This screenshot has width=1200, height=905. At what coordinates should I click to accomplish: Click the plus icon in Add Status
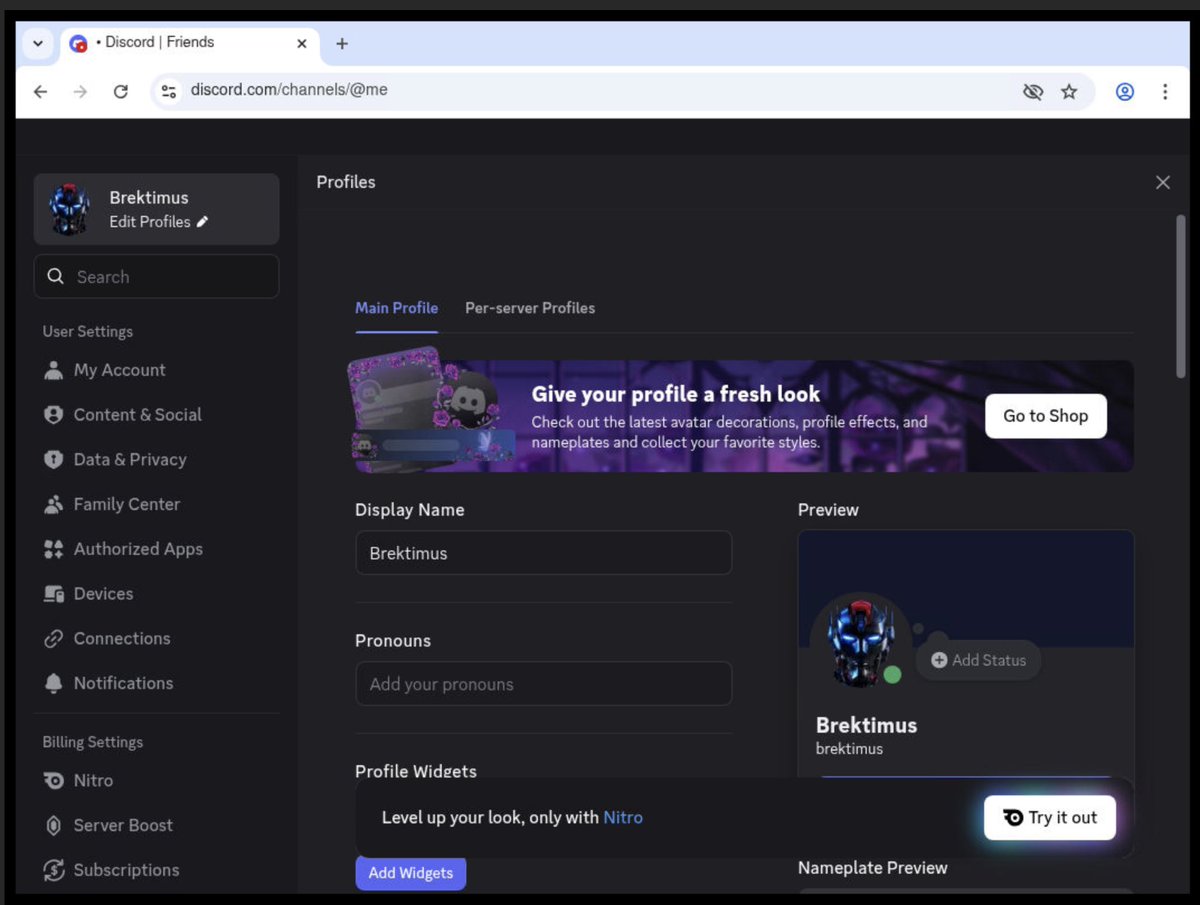(939, 660)
